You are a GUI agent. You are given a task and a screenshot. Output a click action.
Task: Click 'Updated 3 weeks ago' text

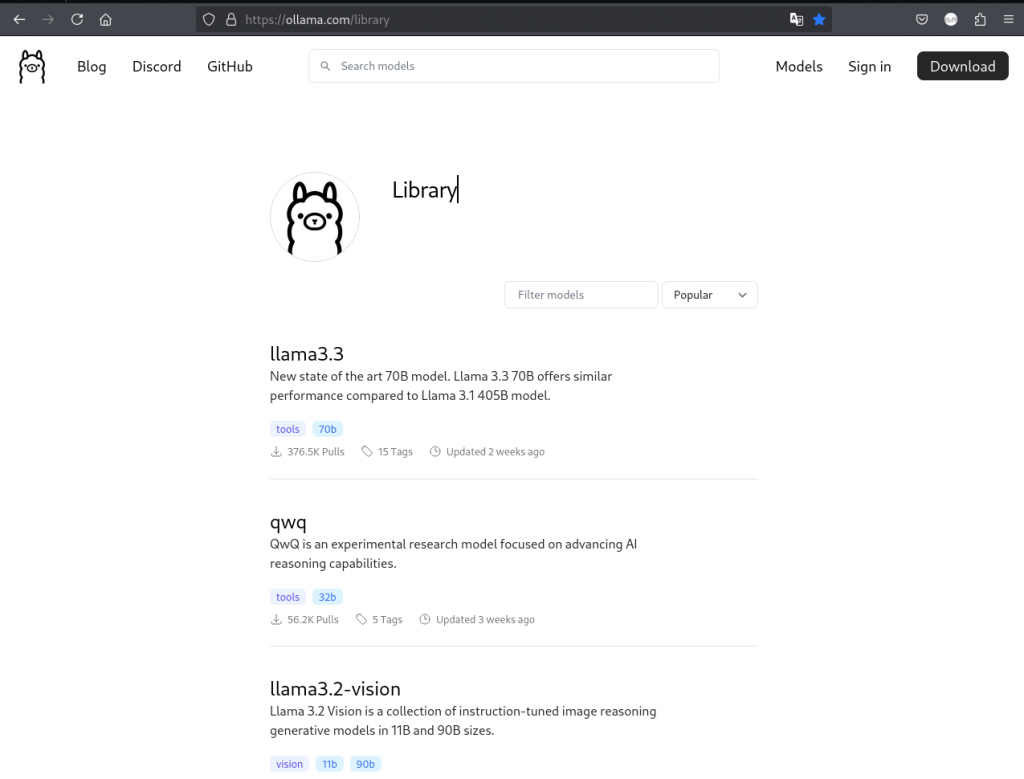tap(485, 619)
